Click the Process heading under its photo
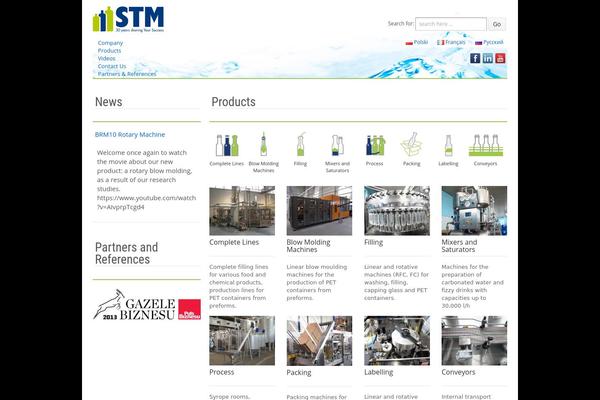The width and height of the screenshot is (600, 400). click(222, 372)
